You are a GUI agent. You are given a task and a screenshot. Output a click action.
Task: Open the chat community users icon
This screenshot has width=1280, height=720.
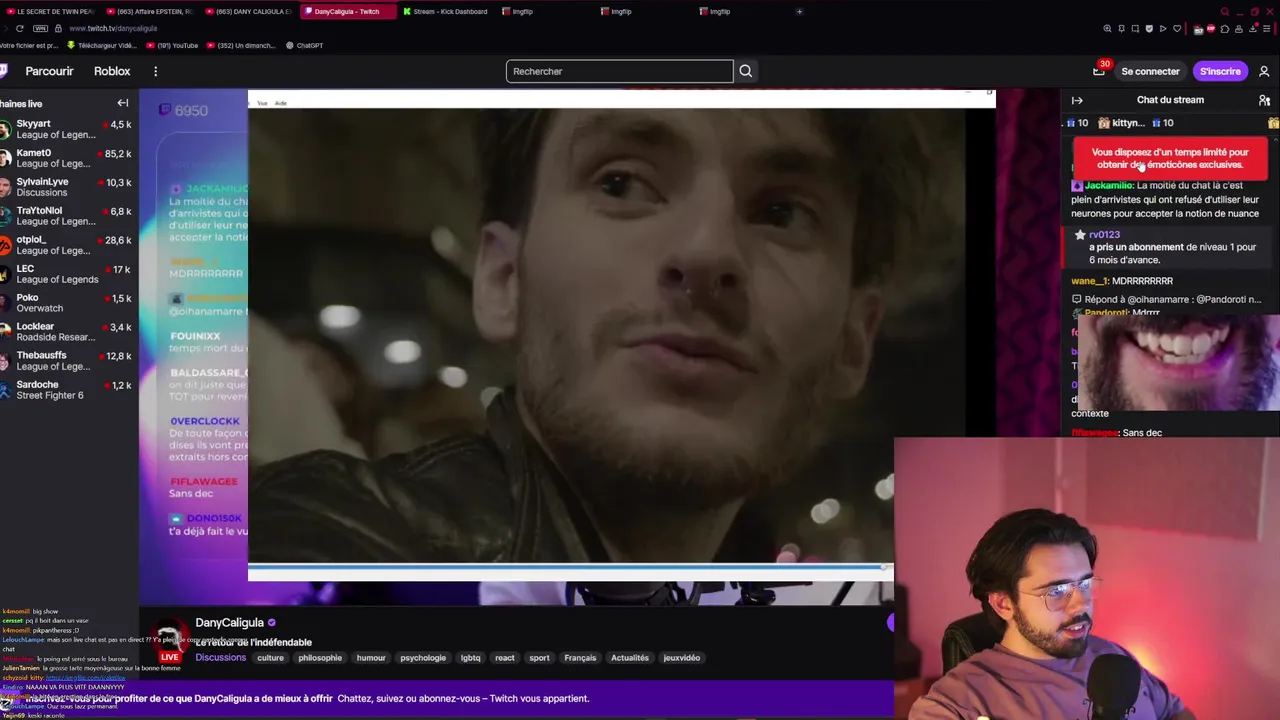click(x=1264, y=100)
